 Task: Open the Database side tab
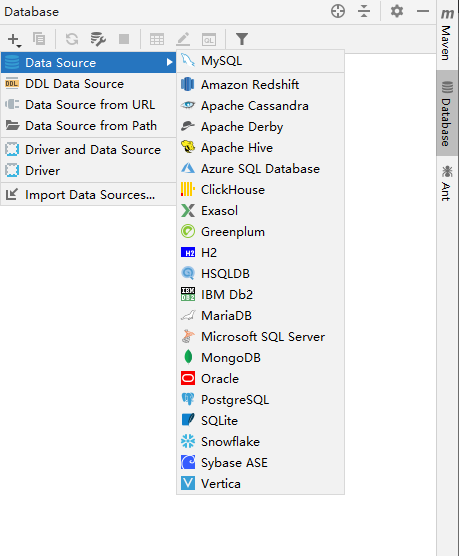coord(447,113)
